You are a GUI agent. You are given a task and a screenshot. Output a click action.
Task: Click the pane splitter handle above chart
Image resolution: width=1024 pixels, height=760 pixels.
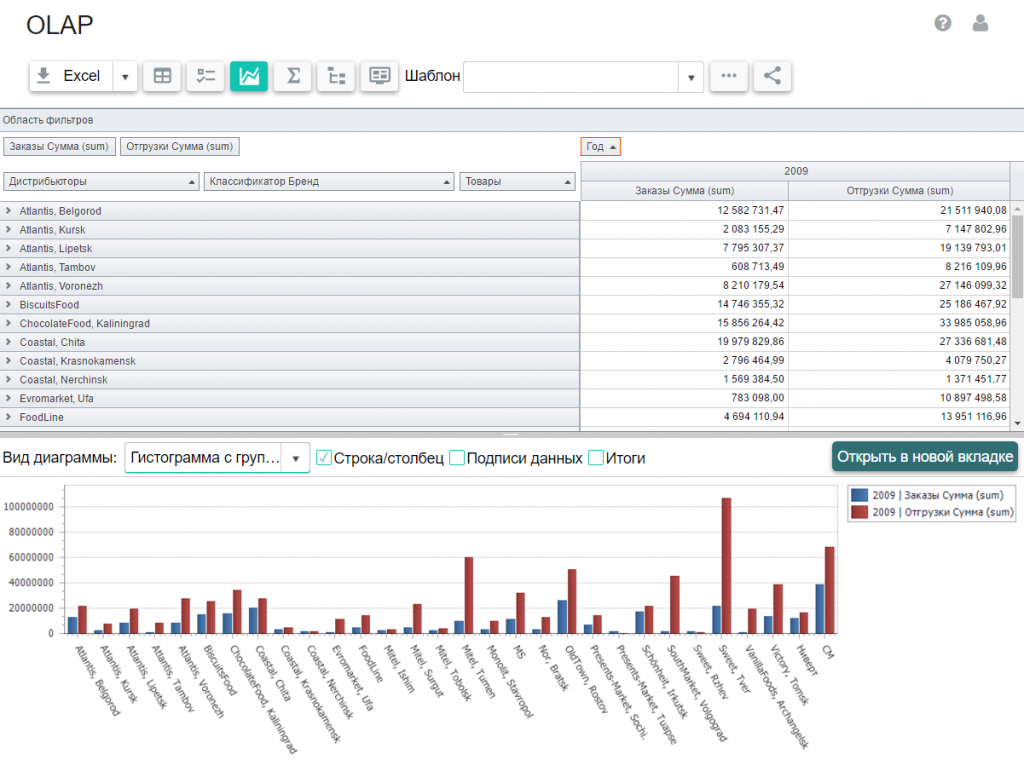tap(511, 434)
